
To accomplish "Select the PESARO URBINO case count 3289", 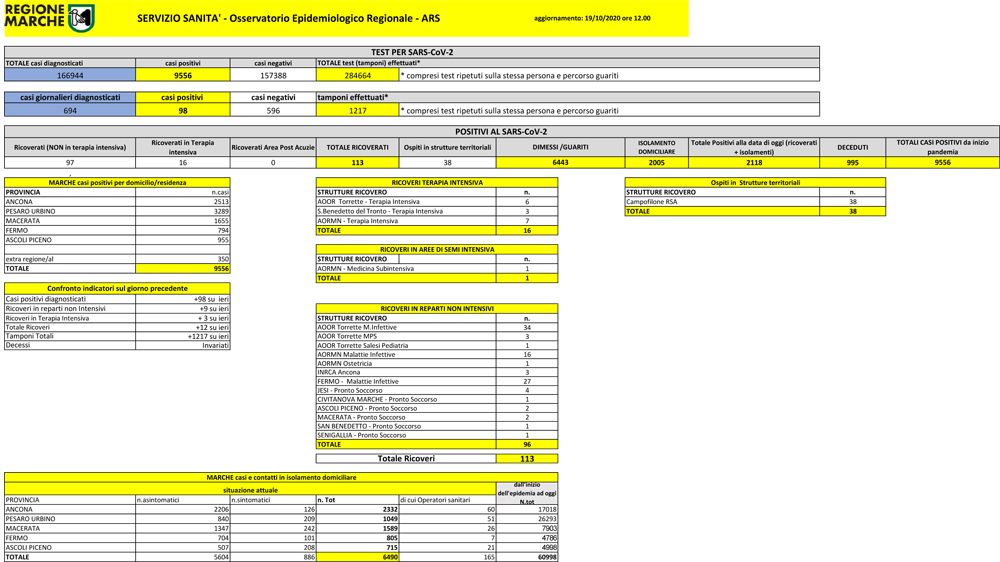I will tap(221, 211).
